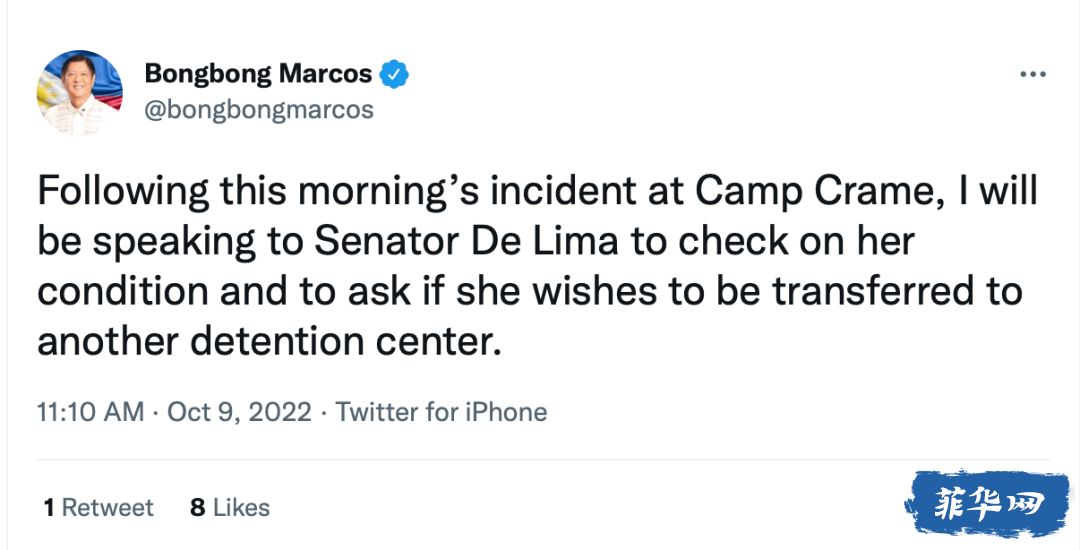
Task: Click the opening word Following in tweet
Action: tap(124, 189)
